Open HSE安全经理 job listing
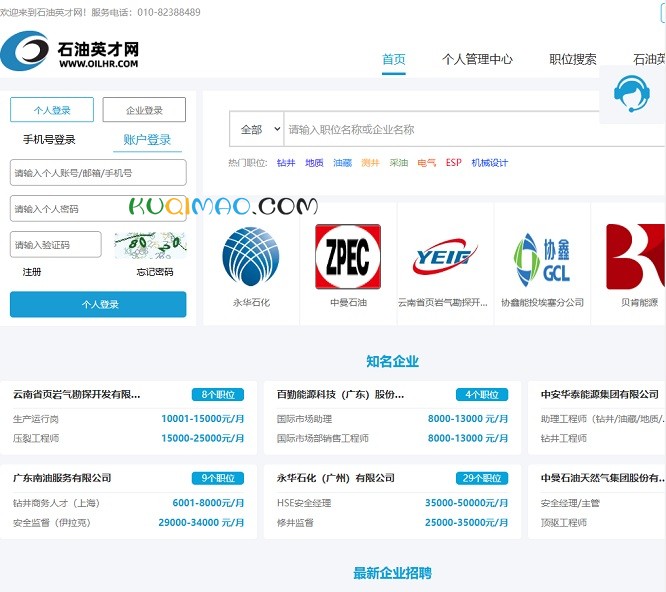The height and width of the screenshot is (592, 666). 304,503
